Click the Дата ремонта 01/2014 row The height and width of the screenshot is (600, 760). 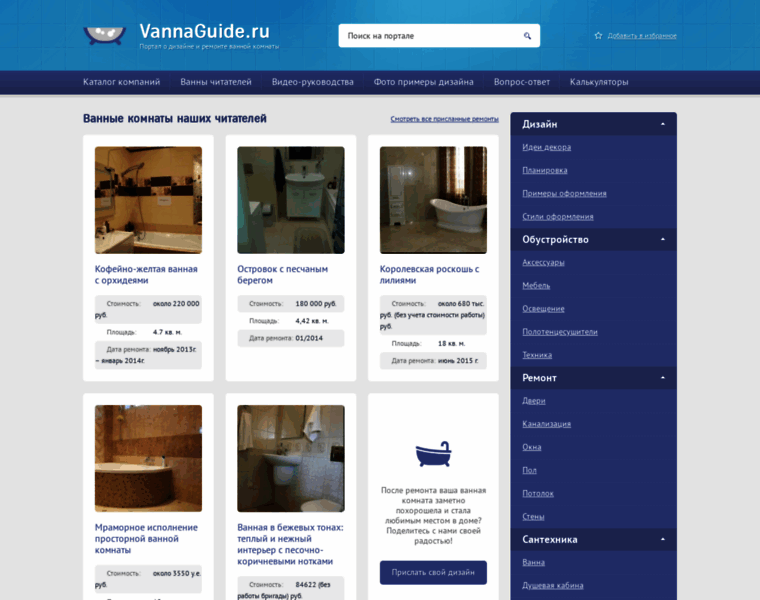[291, 338]
